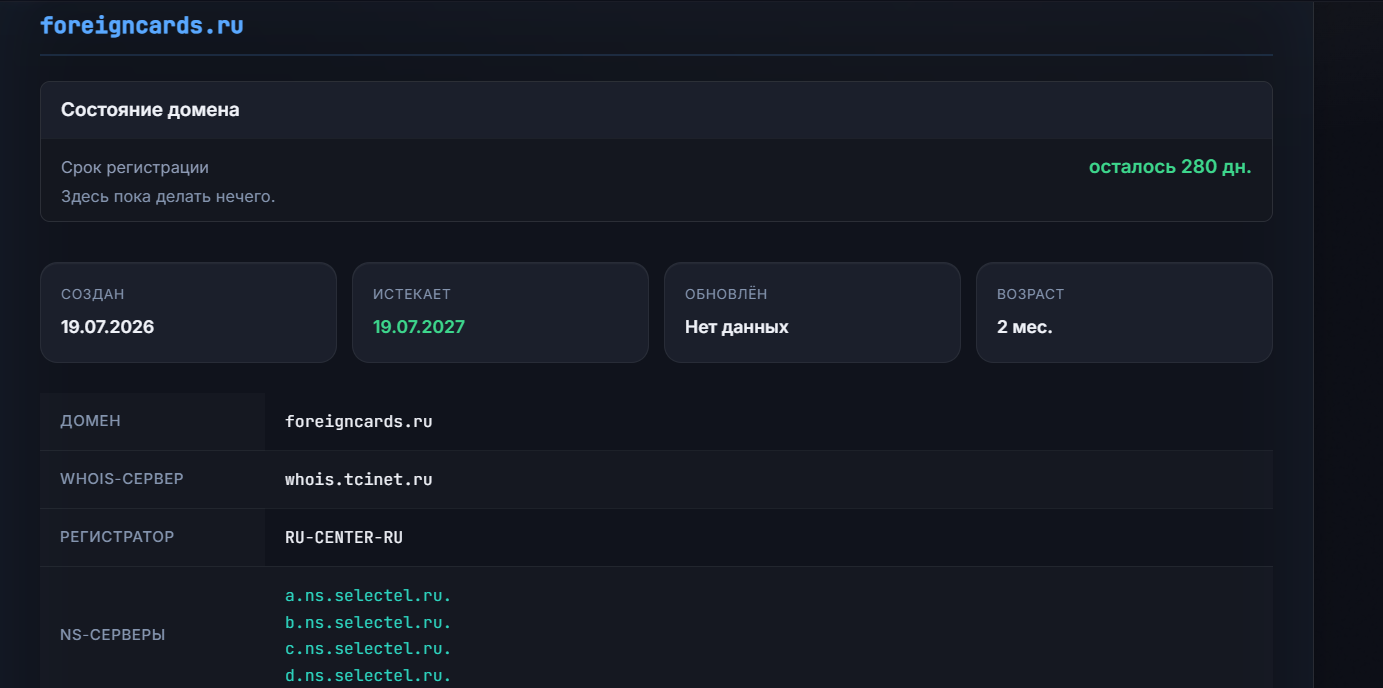Click the NS-СЕРВЕРЫ row label
This screenshot has width=1383, height=688.
tap(113, 635)
